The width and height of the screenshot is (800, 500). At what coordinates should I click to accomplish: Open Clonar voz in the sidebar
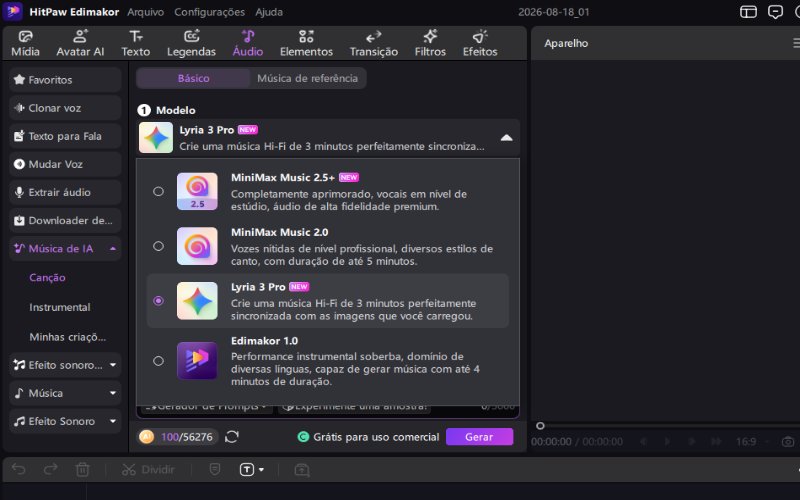[65, 108]
